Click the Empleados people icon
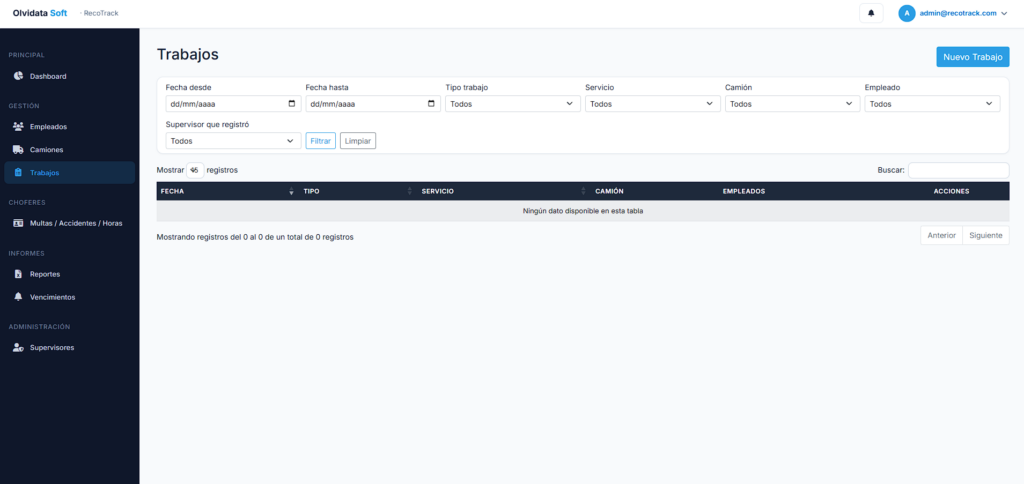Screen dimensions: 1024x484 point(18,127)
